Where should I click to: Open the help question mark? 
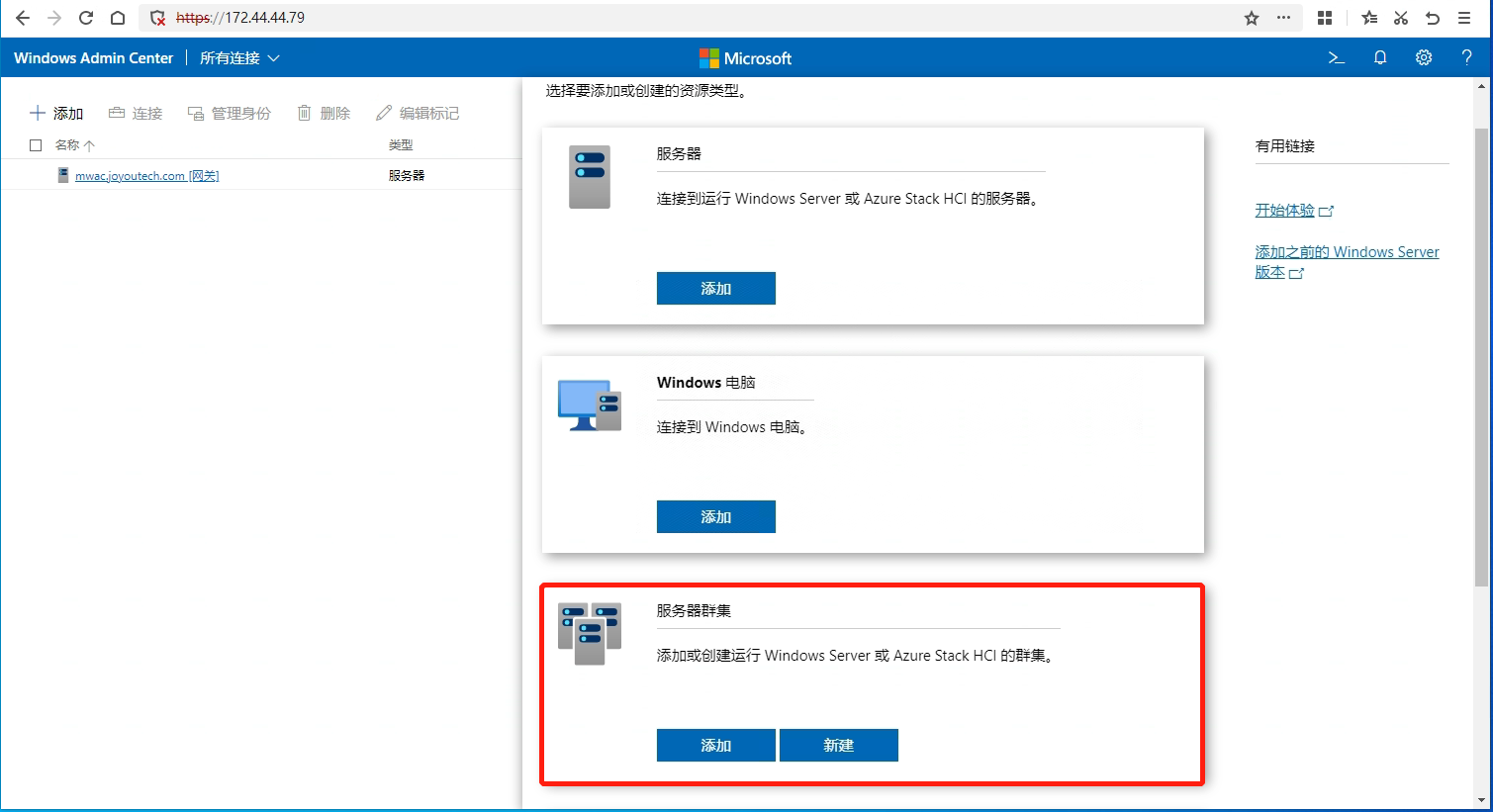point(1466,58)
